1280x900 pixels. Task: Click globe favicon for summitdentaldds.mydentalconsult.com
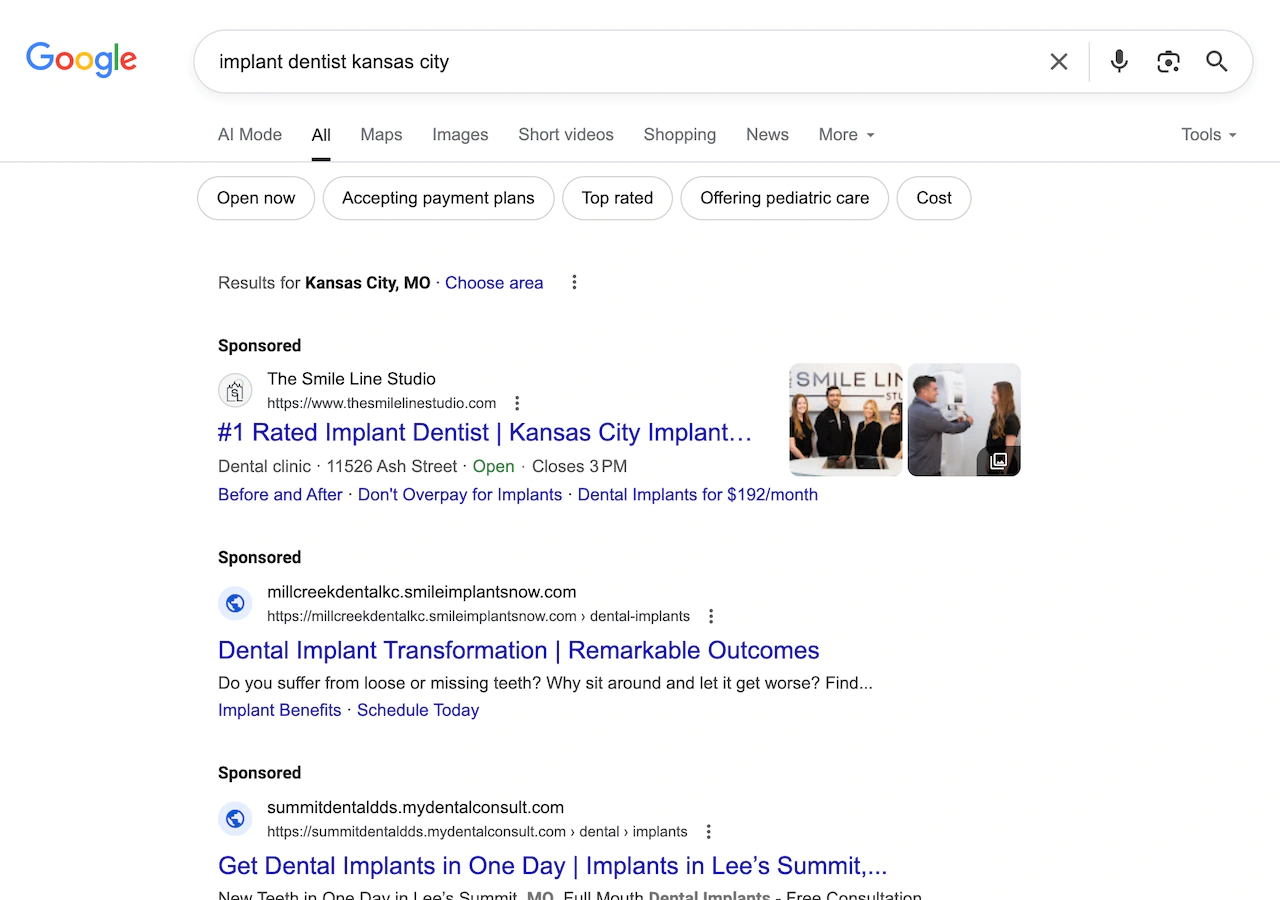point(235,819)
